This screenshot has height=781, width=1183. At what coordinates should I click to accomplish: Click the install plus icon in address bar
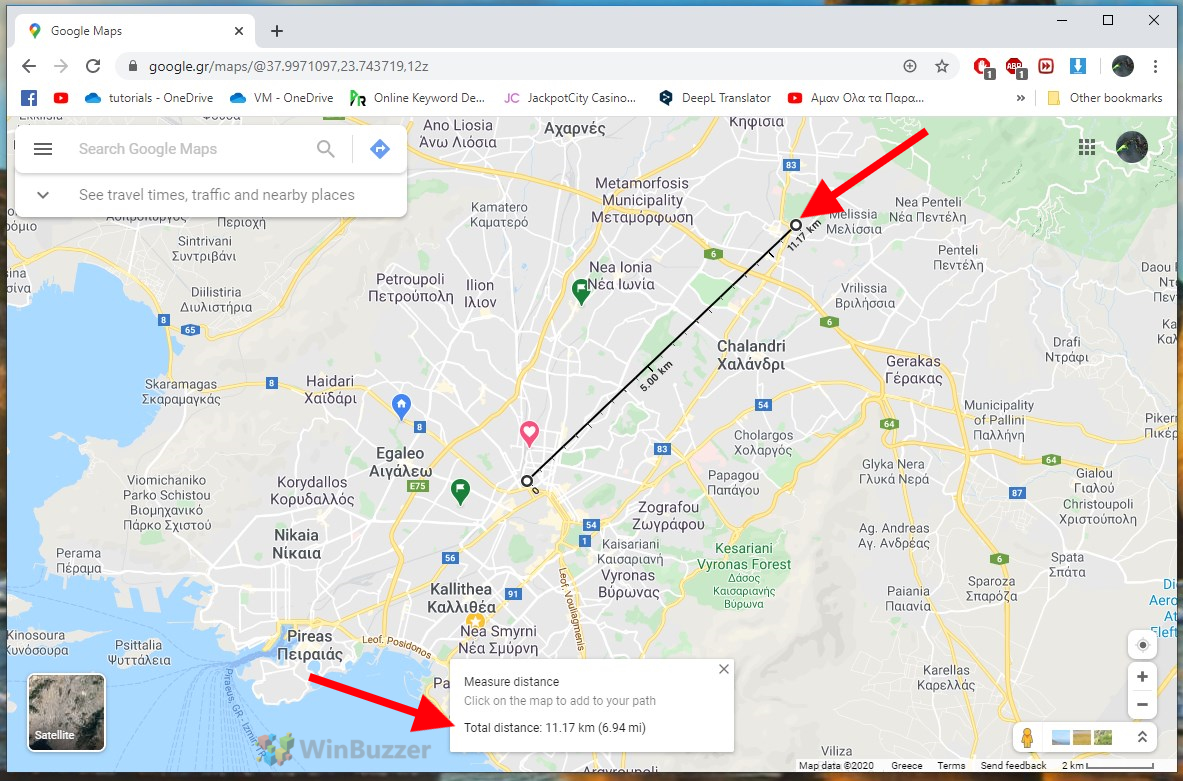click(910, 66)
